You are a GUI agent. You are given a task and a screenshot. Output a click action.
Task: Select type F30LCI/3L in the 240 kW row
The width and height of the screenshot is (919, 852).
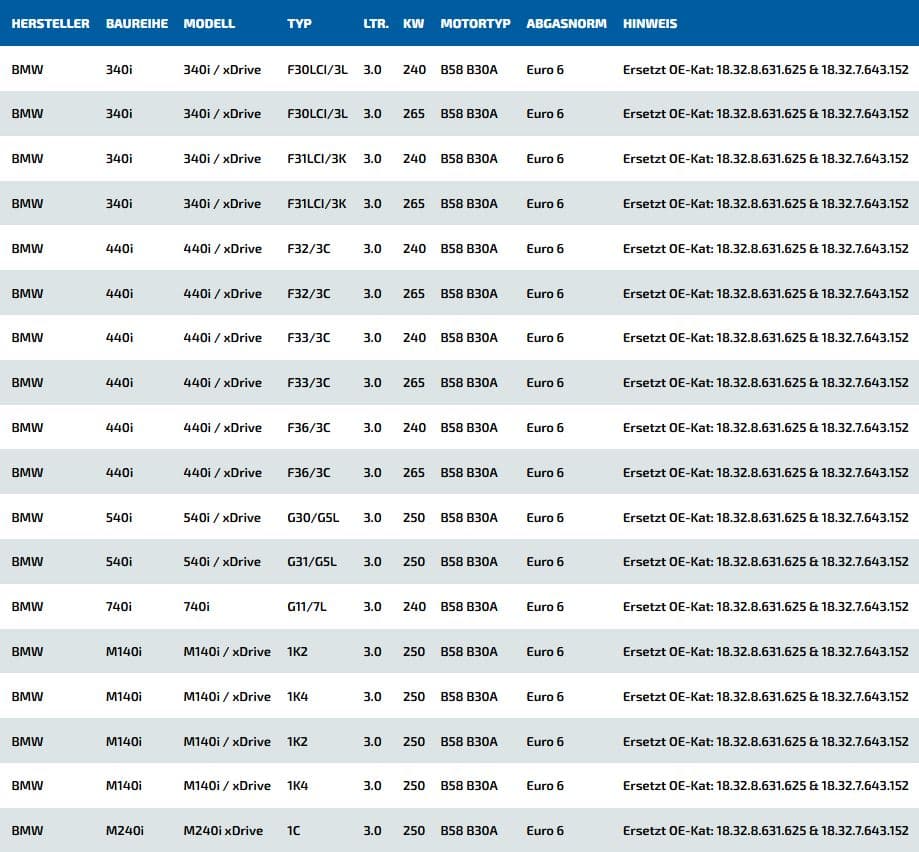317,69
